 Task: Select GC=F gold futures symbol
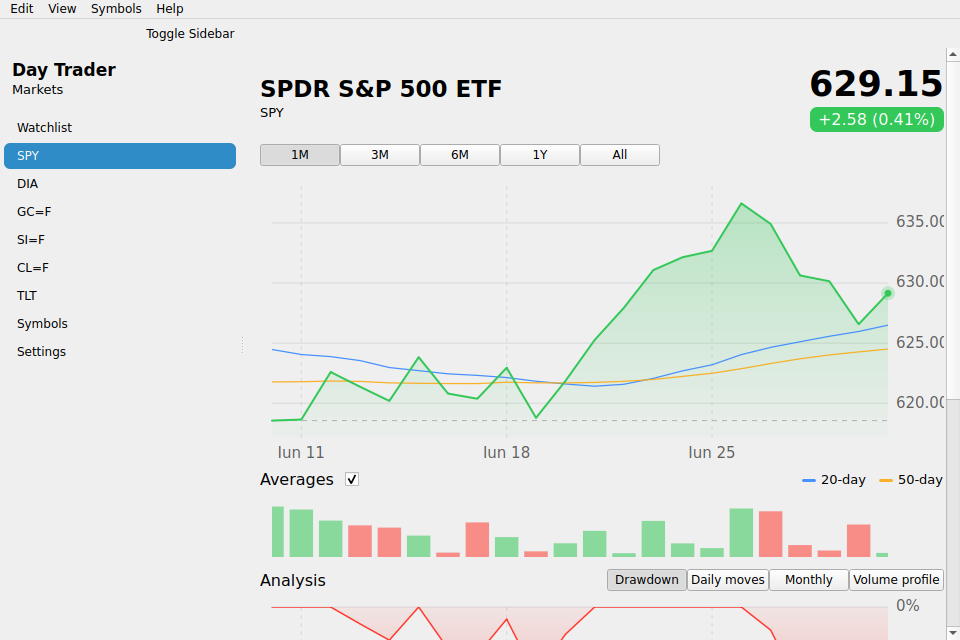tap(120, 212)
